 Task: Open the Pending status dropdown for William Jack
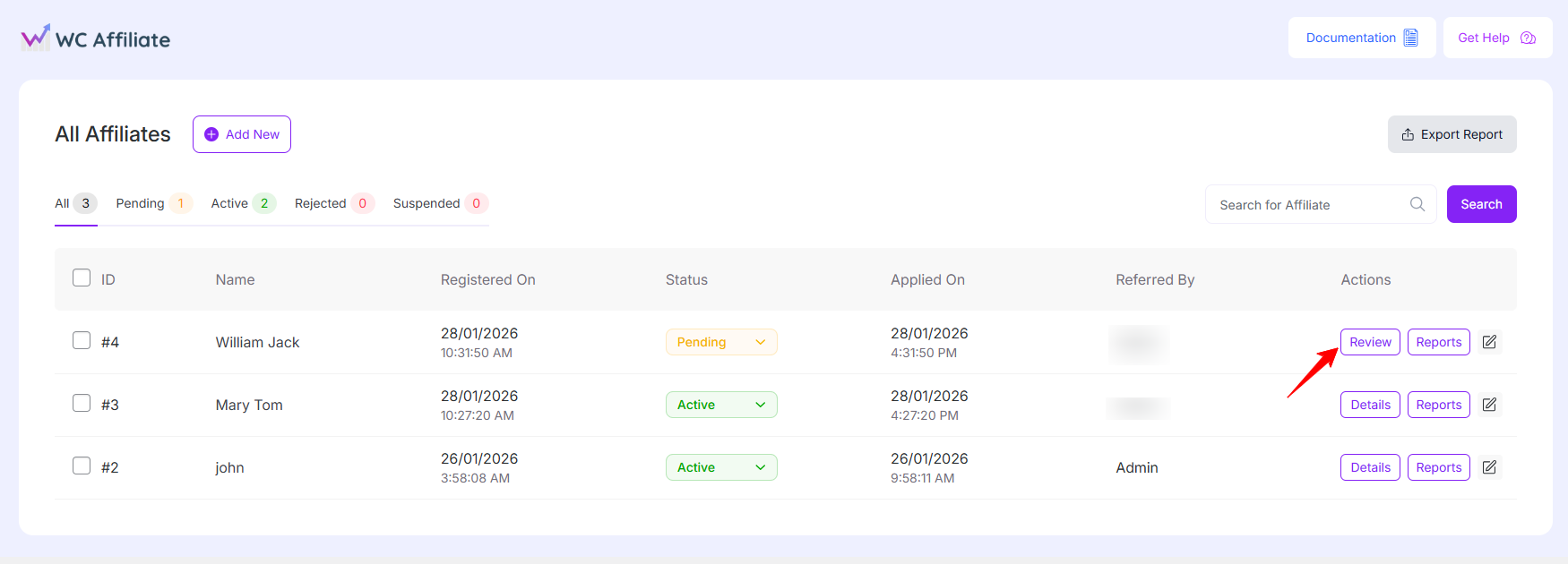point(721,342)
